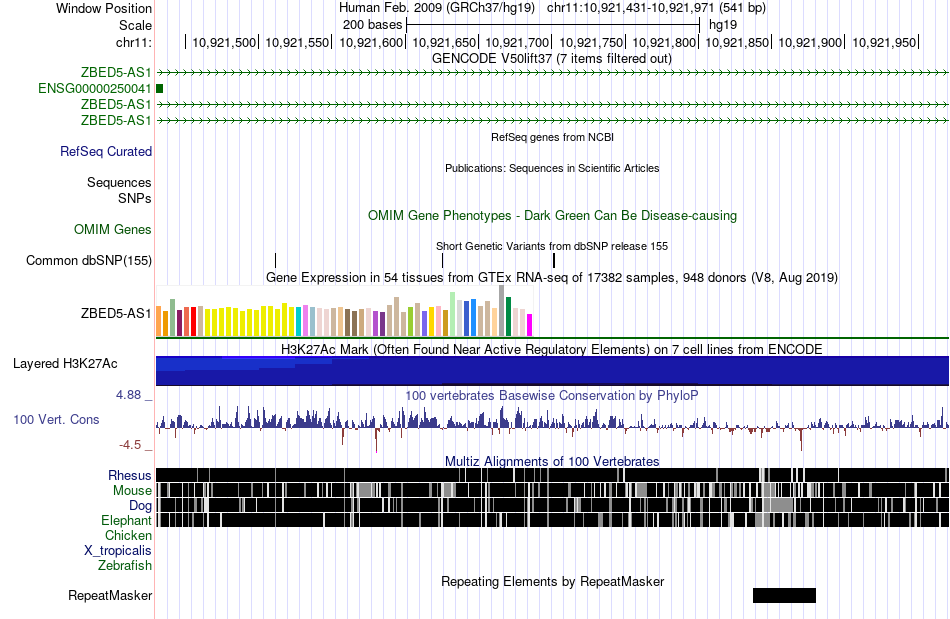Select the Mouse alignment row label
This screenshot has height=619, width=950.
tap(132, 491)
